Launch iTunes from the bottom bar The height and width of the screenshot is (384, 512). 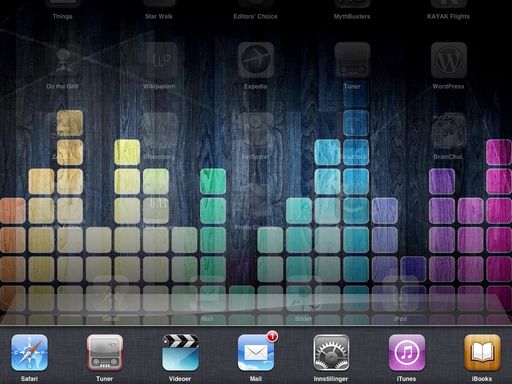407,353
